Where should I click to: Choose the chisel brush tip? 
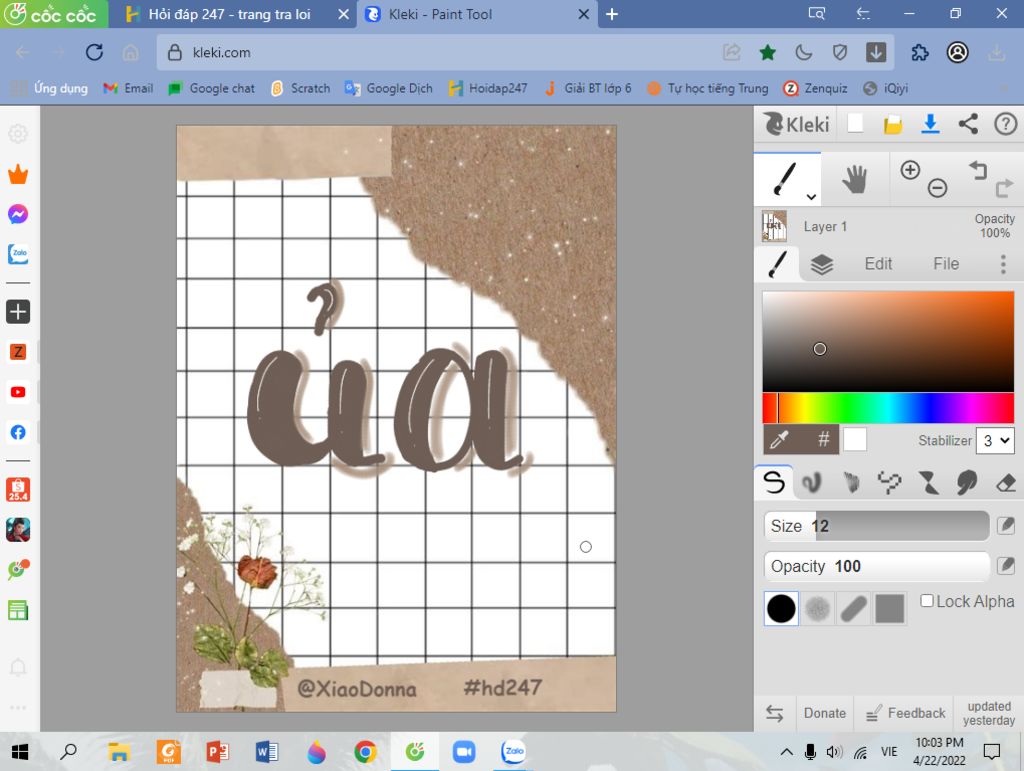854,608
